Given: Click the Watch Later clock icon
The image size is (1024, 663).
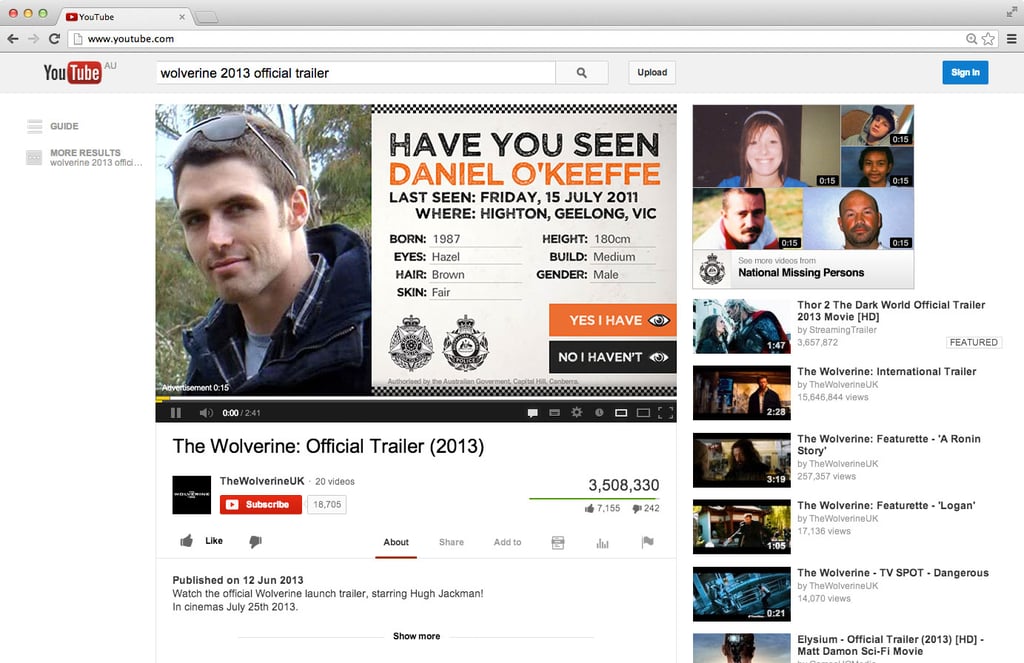Looking at the screenshot, I should (599, 412).
